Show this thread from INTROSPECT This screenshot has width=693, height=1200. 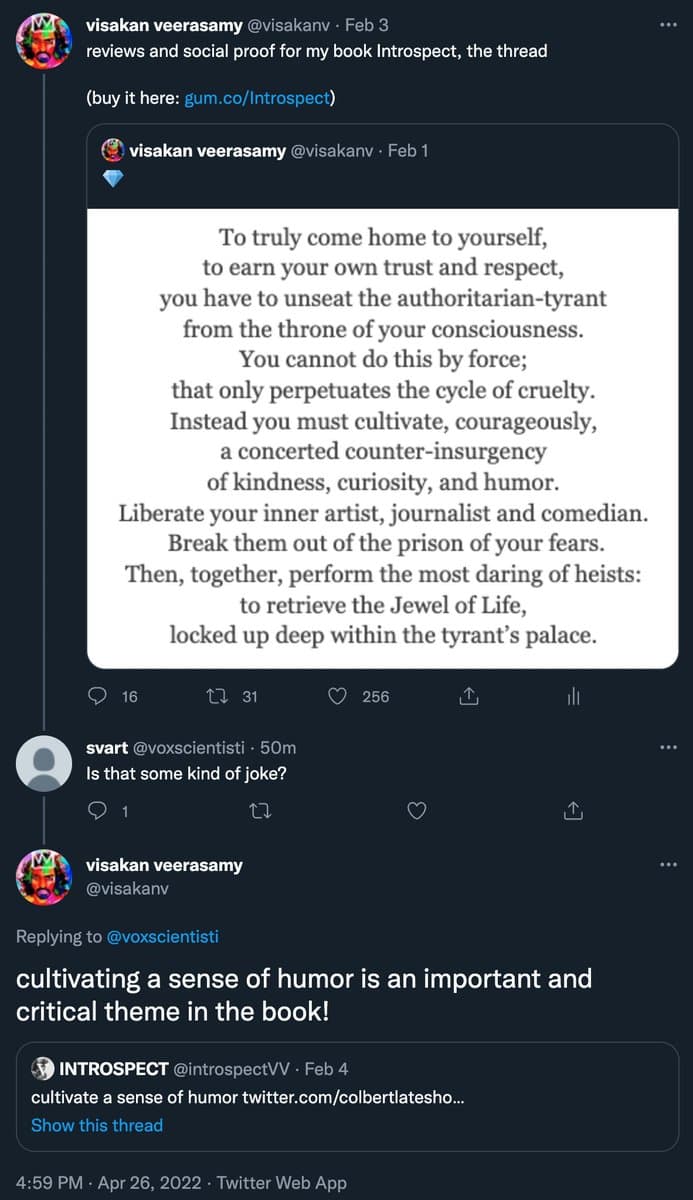(96, 1125)
